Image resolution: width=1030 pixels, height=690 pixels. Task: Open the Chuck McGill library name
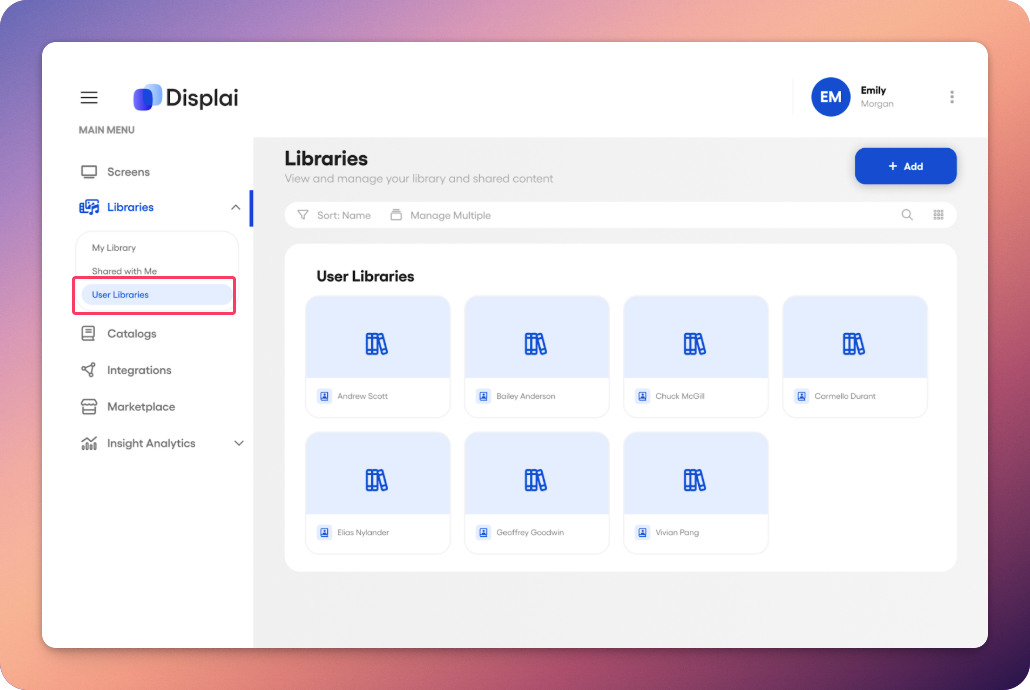pos(680,396)
